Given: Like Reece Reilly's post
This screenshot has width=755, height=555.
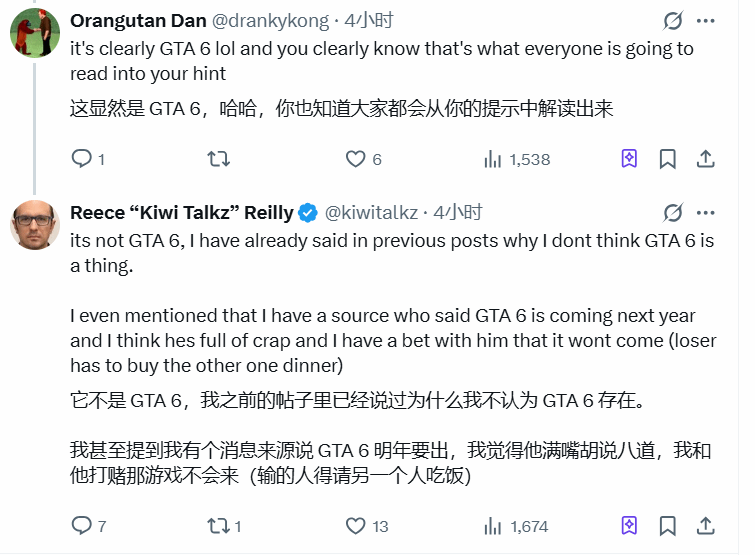Looking at the screenshot, I should tap(355, 526).
